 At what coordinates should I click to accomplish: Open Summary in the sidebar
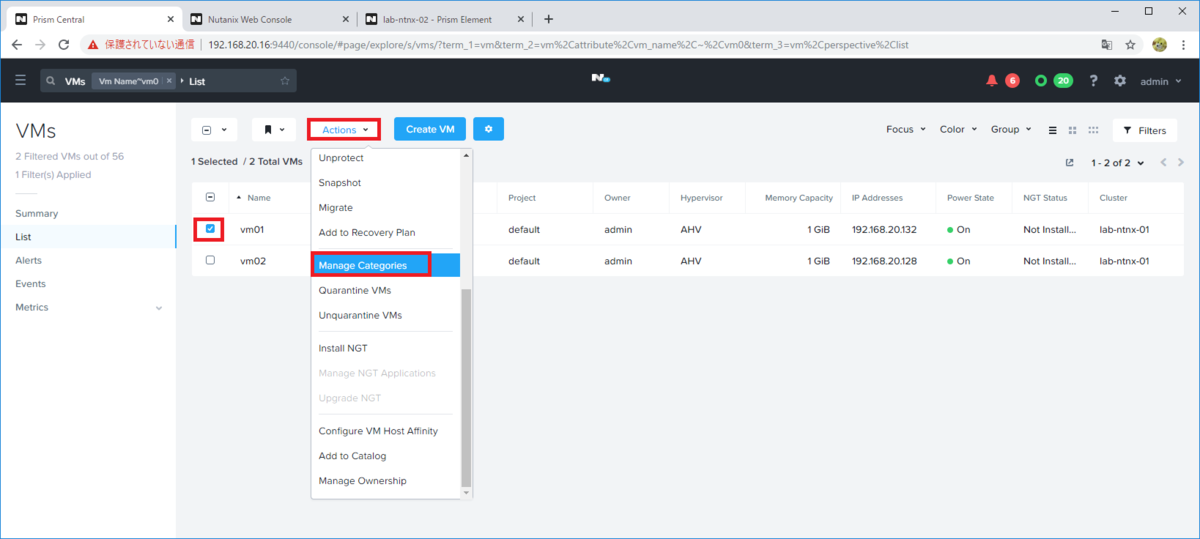37,213
